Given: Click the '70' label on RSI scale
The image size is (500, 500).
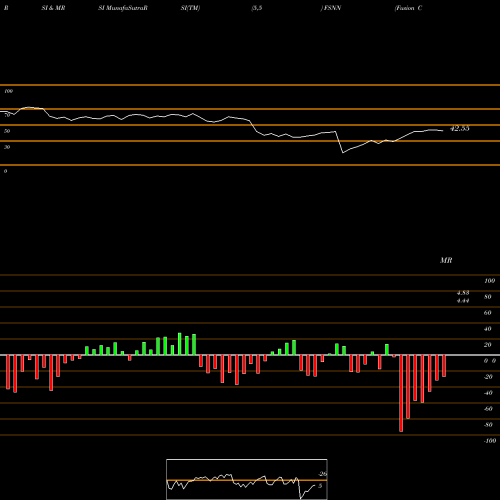Looking at the screenshot, I should (x=7, y=115).
